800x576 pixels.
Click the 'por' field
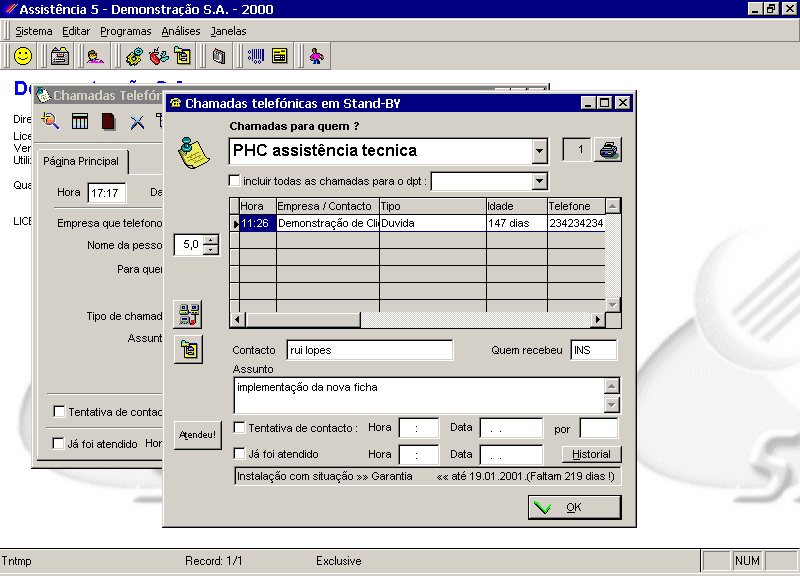click(599, 428)
